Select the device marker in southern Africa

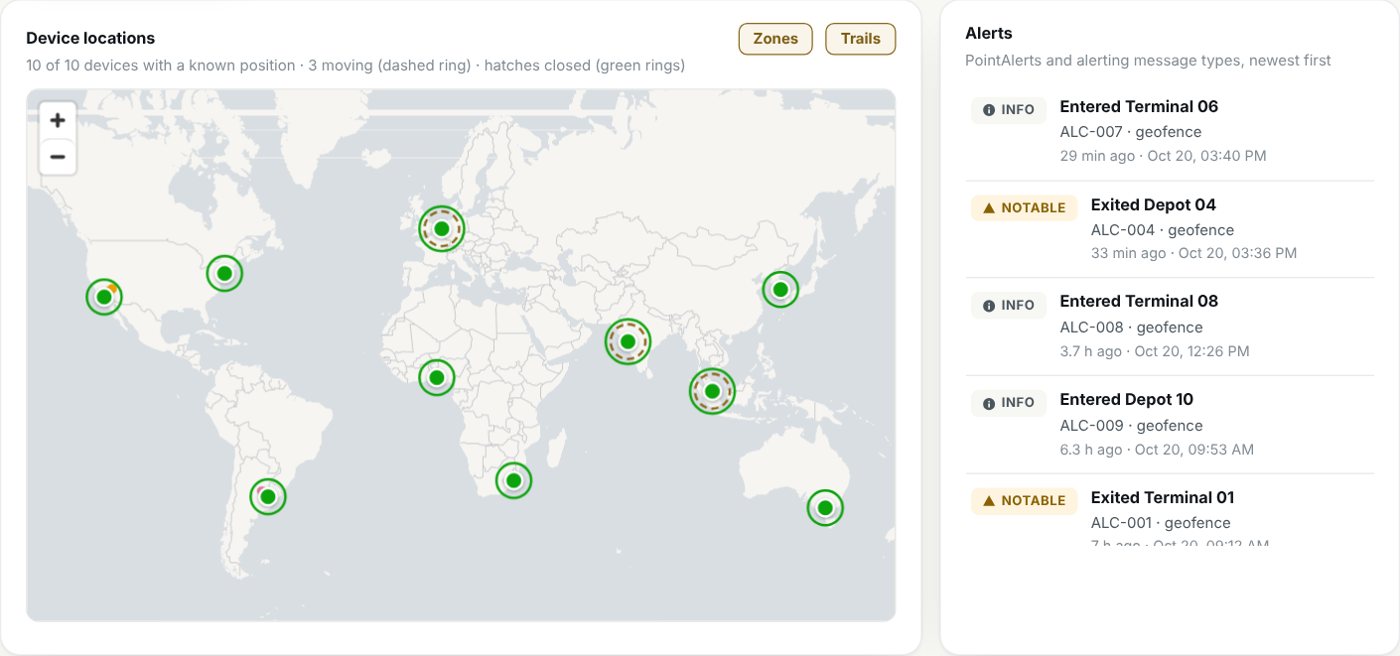(x=514, y=481)
